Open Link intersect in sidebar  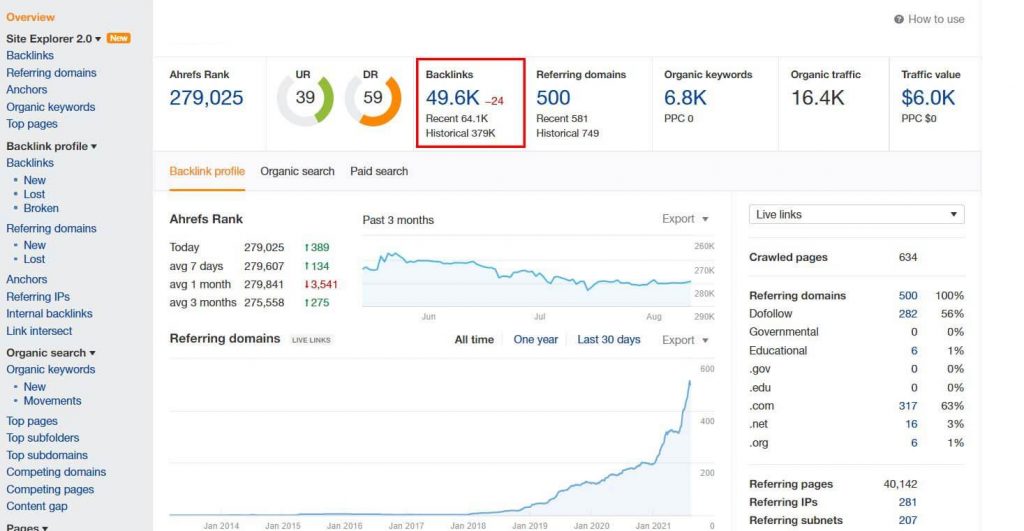pyautogui.click(x=39, y=331)
